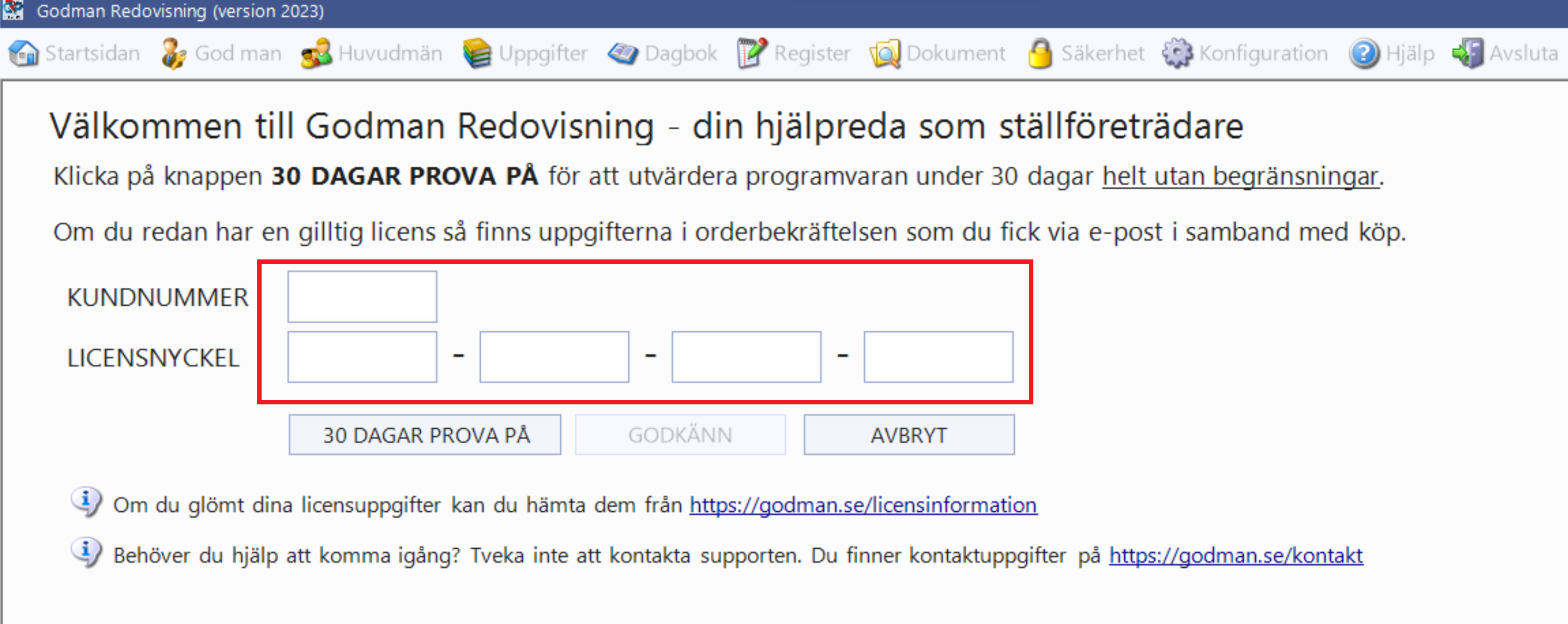Open the godman.se/licensinformation link
The width and height of the screenshot is (1568, 624).
[863, 505]
